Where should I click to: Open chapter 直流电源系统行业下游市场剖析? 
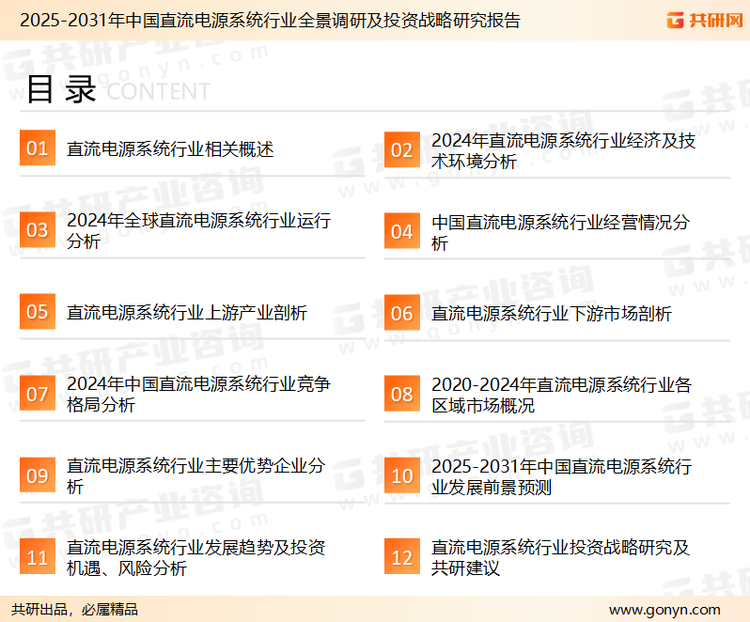point(551,314)
